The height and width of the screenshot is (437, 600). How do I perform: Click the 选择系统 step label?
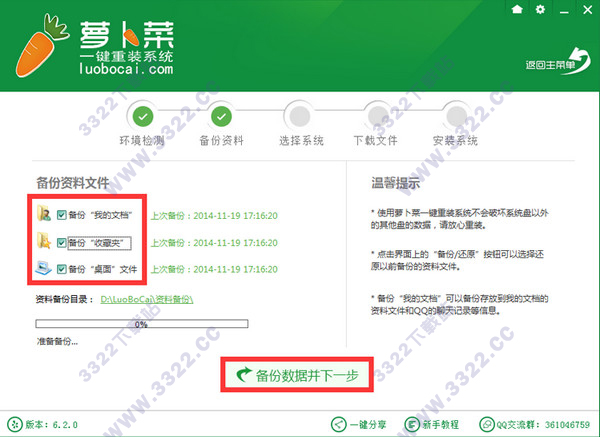(x=301, y=141)
